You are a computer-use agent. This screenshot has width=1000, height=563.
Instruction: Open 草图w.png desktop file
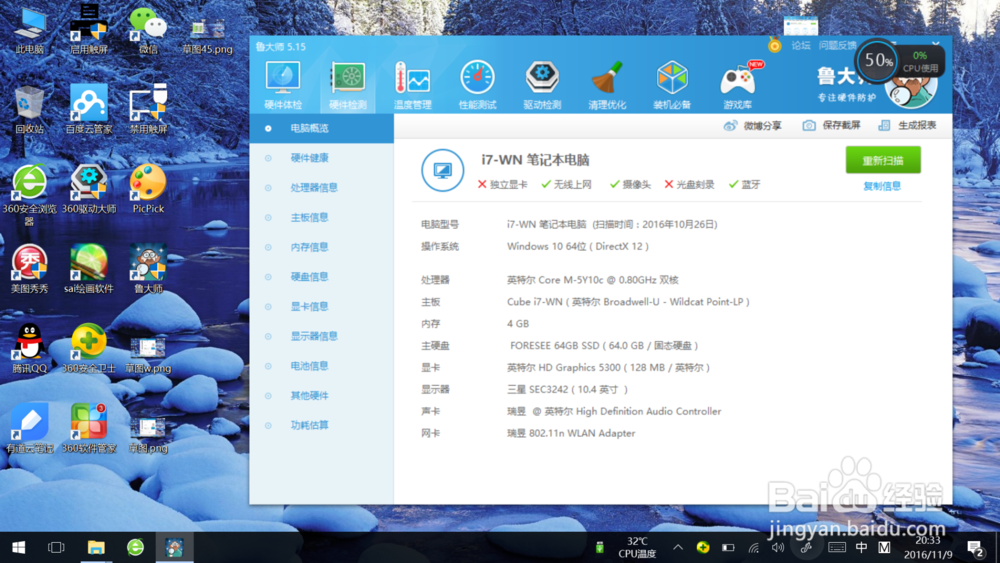pyautogui.click(x=148, y=356)
